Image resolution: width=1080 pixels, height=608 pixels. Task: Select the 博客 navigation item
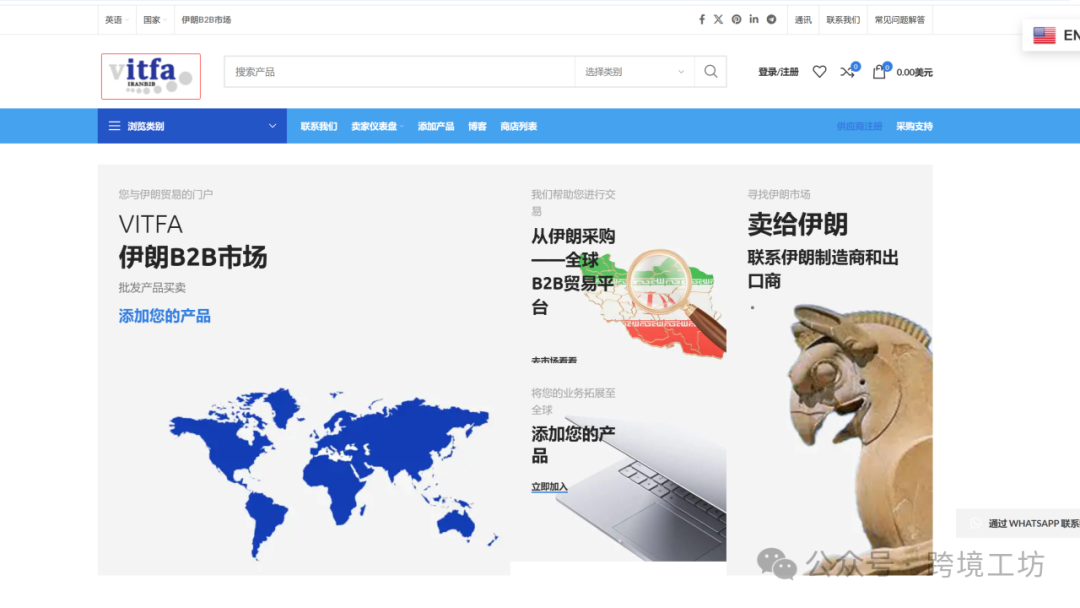coord(479,126)
